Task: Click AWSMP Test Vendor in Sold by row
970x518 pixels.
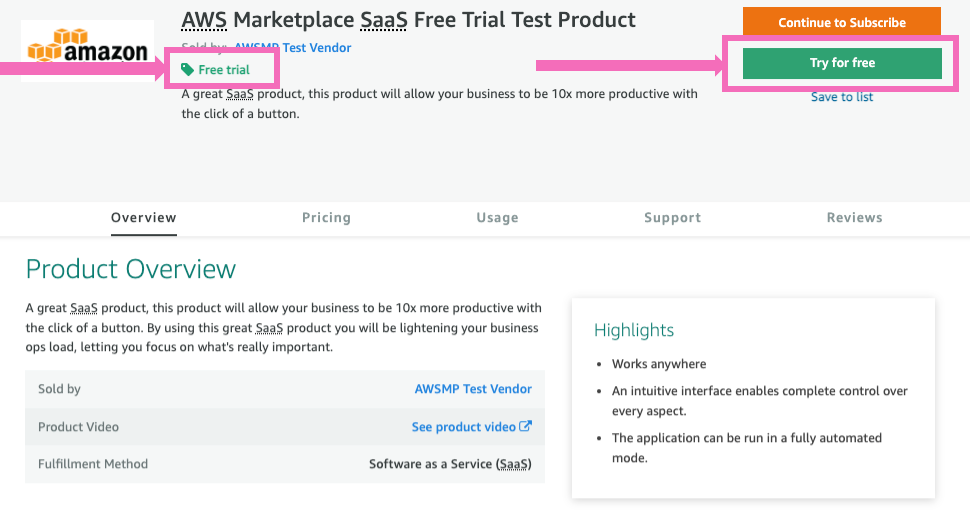Action: (473, 389)
